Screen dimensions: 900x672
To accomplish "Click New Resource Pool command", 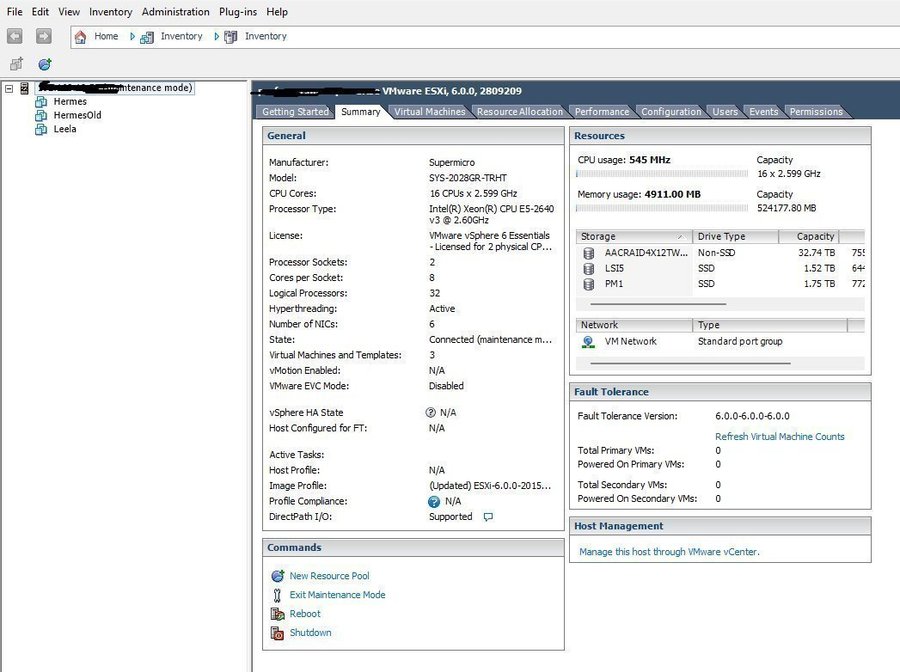I will click(329, 576).
